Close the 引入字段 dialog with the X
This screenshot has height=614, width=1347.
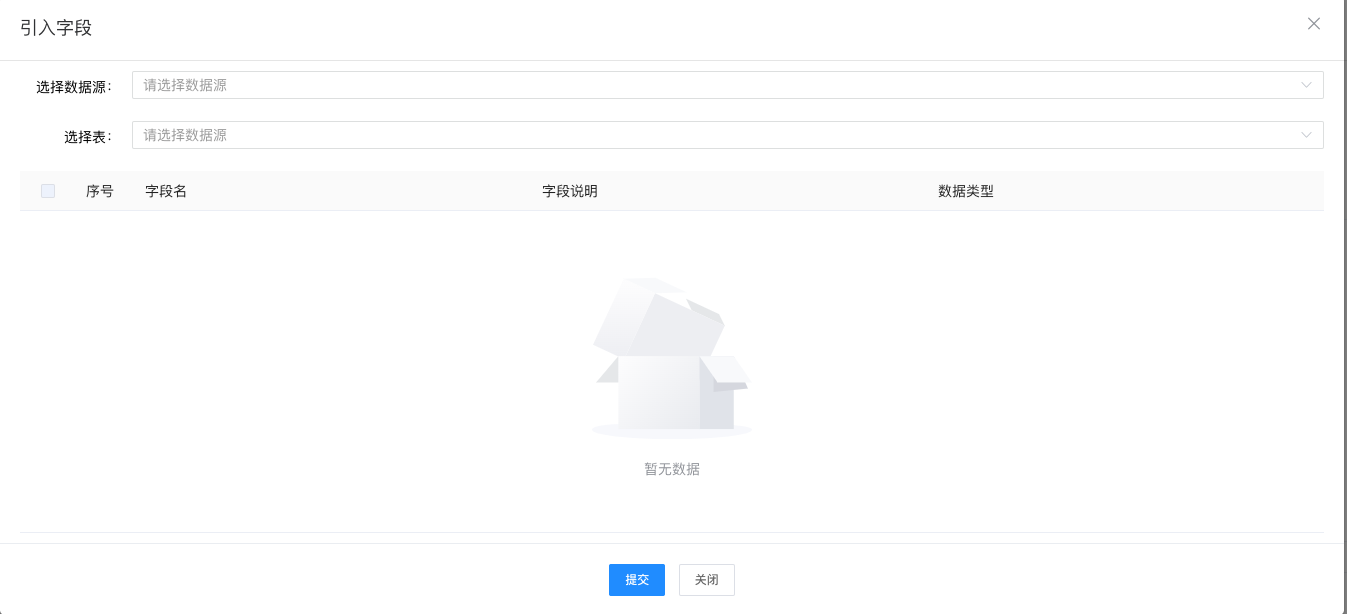pos(1314,24)
